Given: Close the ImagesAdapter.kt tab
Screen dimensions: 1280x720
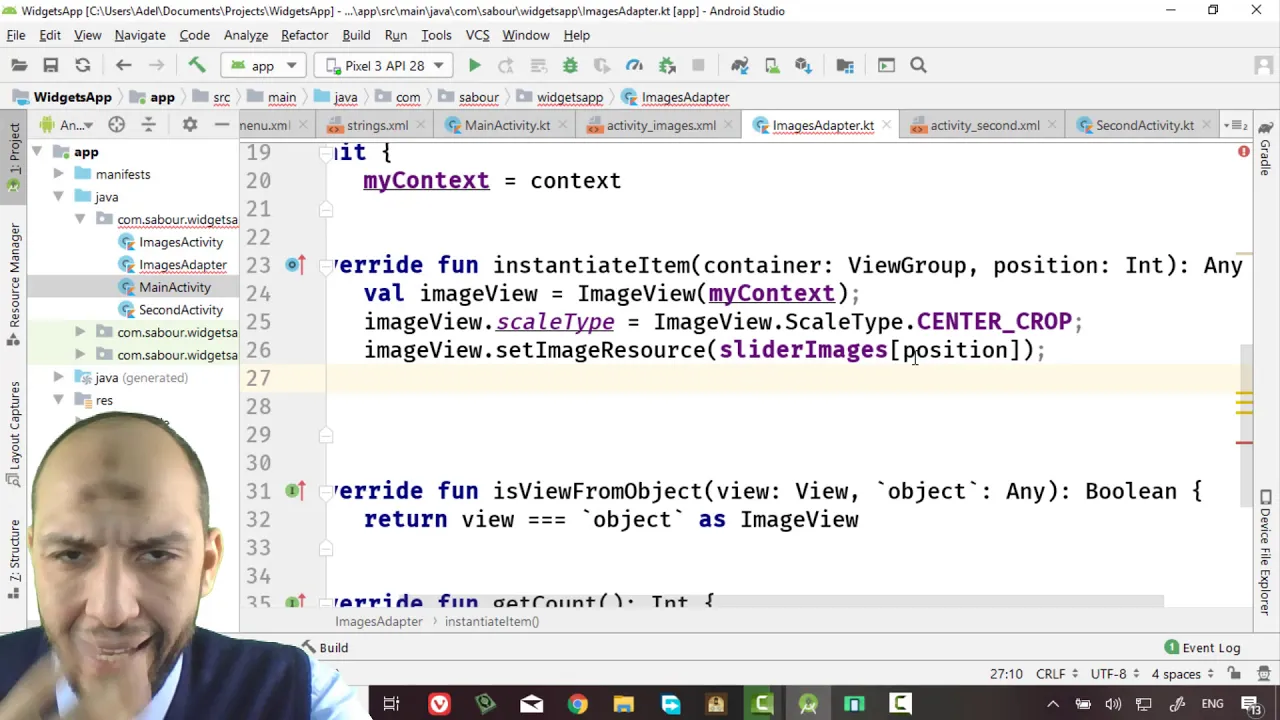Looking at the screenshot, I should [x=888, y=125].
